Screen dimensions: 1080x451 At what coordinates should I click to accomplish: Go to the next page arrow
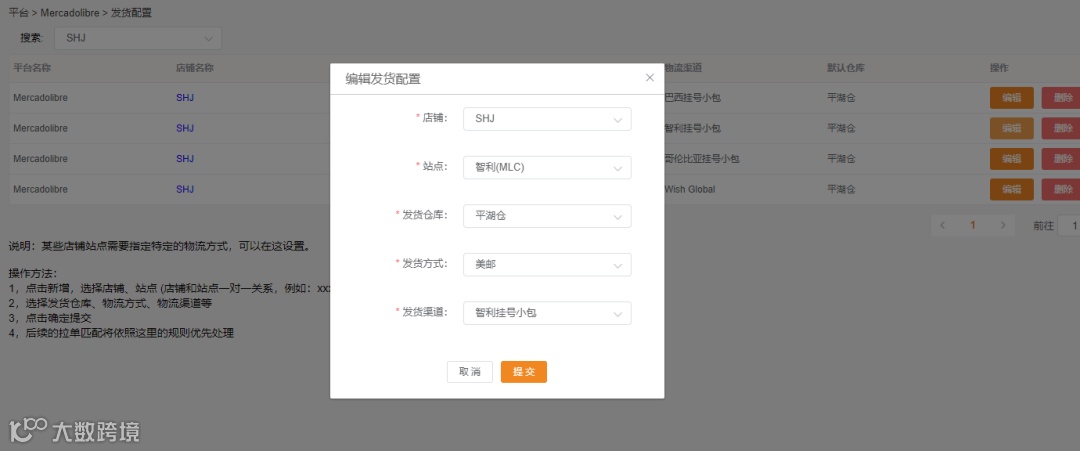tap(1003, 225)
